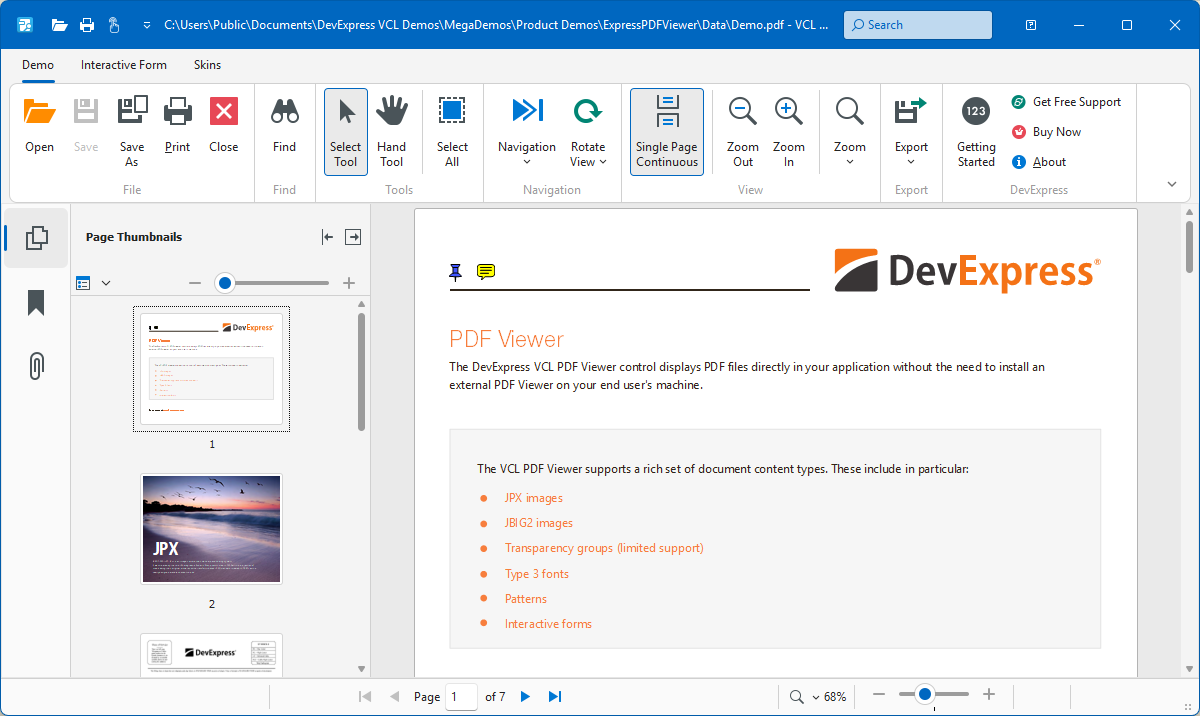Click the ribbon display options window button
The height and width of the screenshot is (716, 1200).
(x=1031, y=24)
